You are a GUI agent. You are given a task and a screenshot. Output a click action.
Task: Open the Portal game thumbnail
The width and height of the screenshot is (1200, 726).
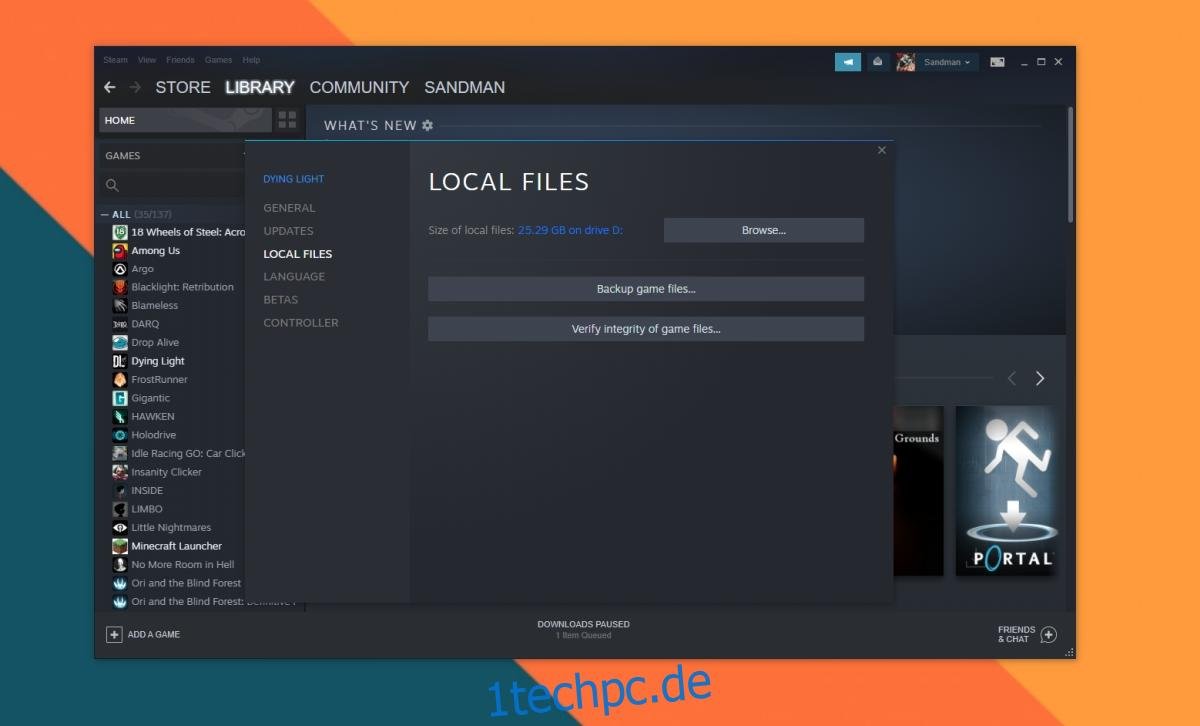[1004, 490]
